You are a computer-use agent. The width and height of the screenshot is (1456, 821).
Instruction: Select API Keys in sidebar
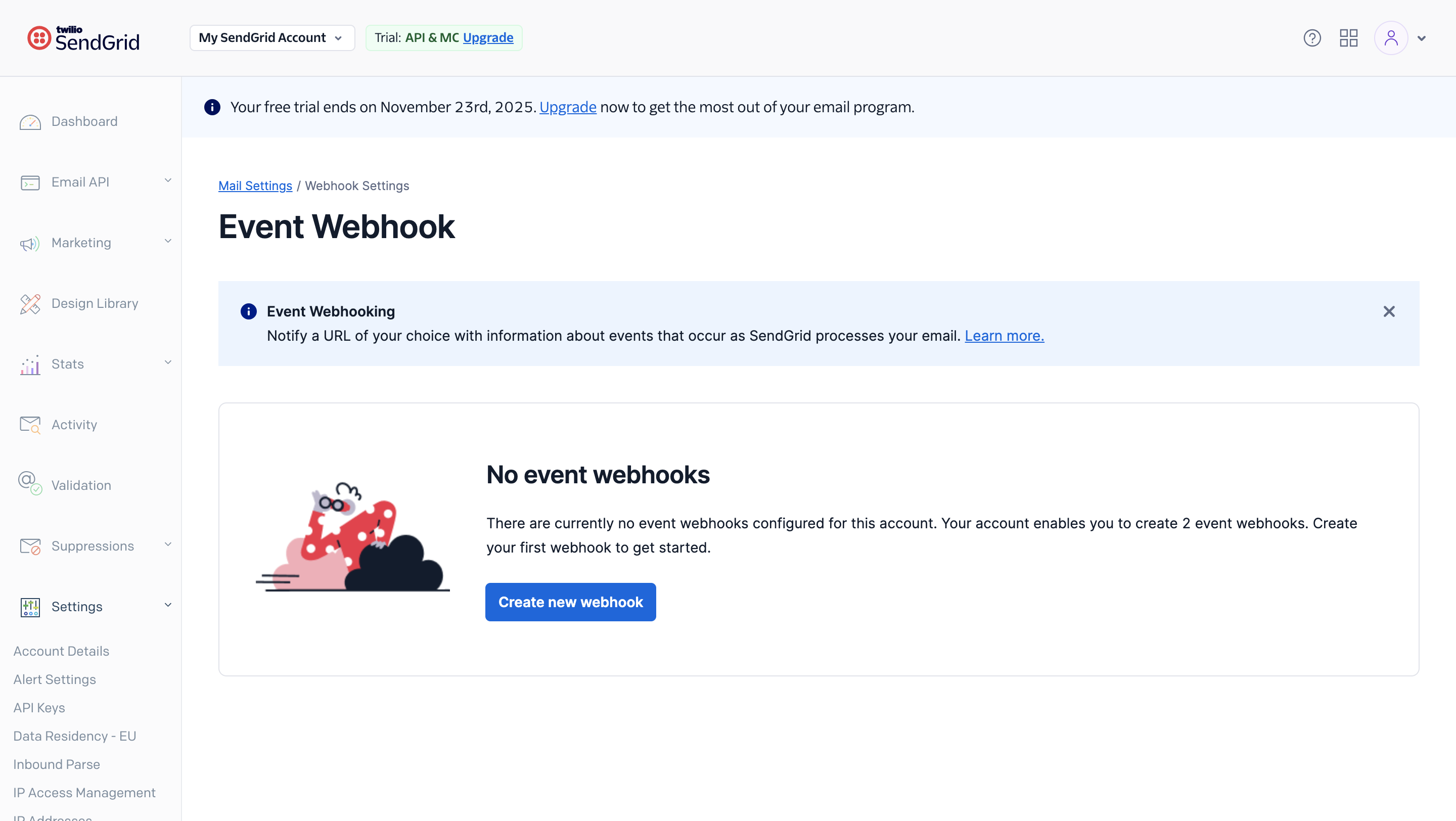[x=39, y=707]
